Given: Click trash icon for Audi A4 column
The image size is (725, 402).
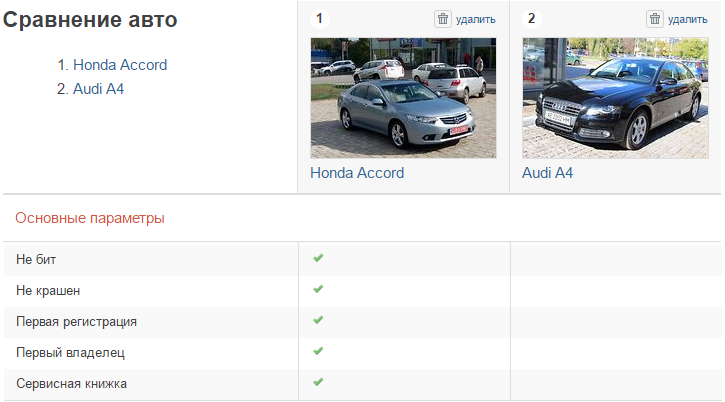Looking at the screenshot, I should pos(655,18).
